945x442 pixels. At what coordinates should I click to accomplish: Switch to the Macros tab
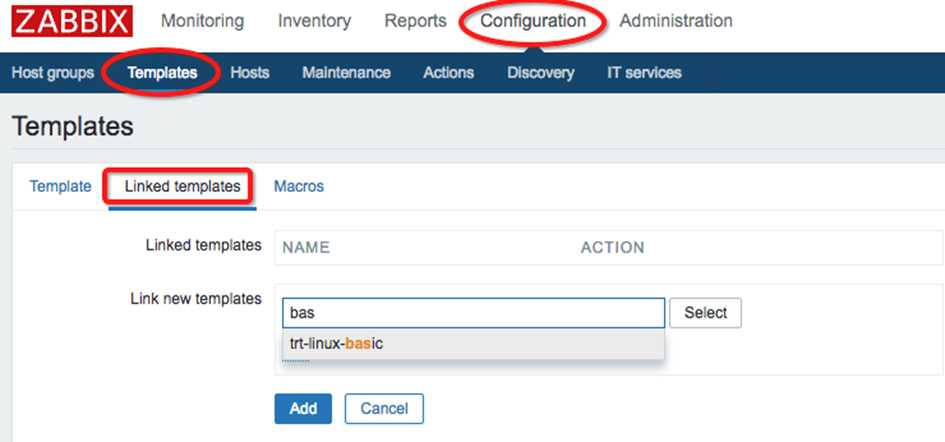299,186
